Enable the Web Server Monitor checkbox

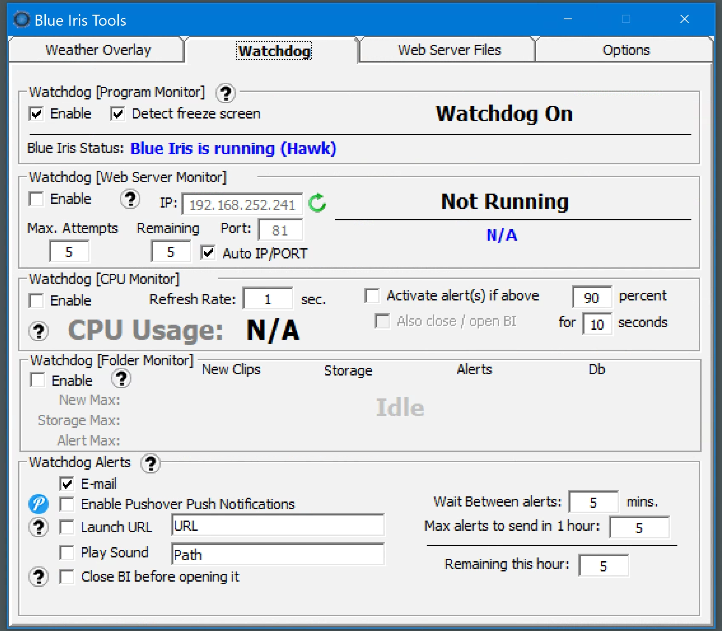(36, 199)
